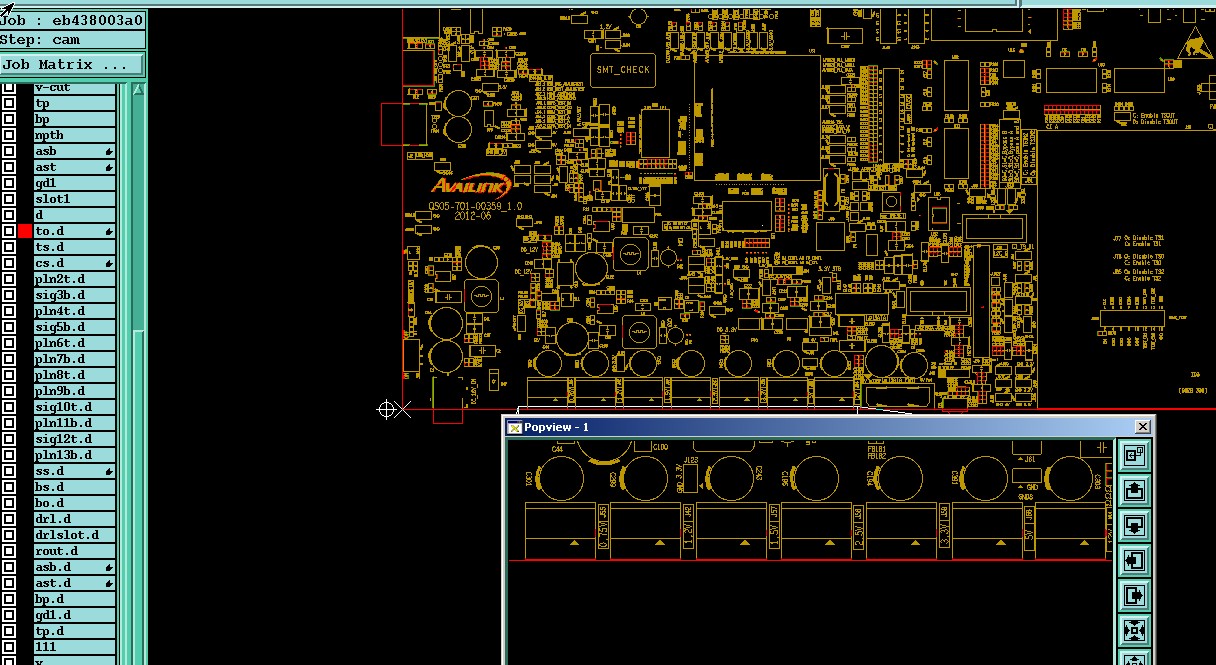Click the red color swatch of to.d
Viewport: 1216px width, 665px height.
(25, 231)
